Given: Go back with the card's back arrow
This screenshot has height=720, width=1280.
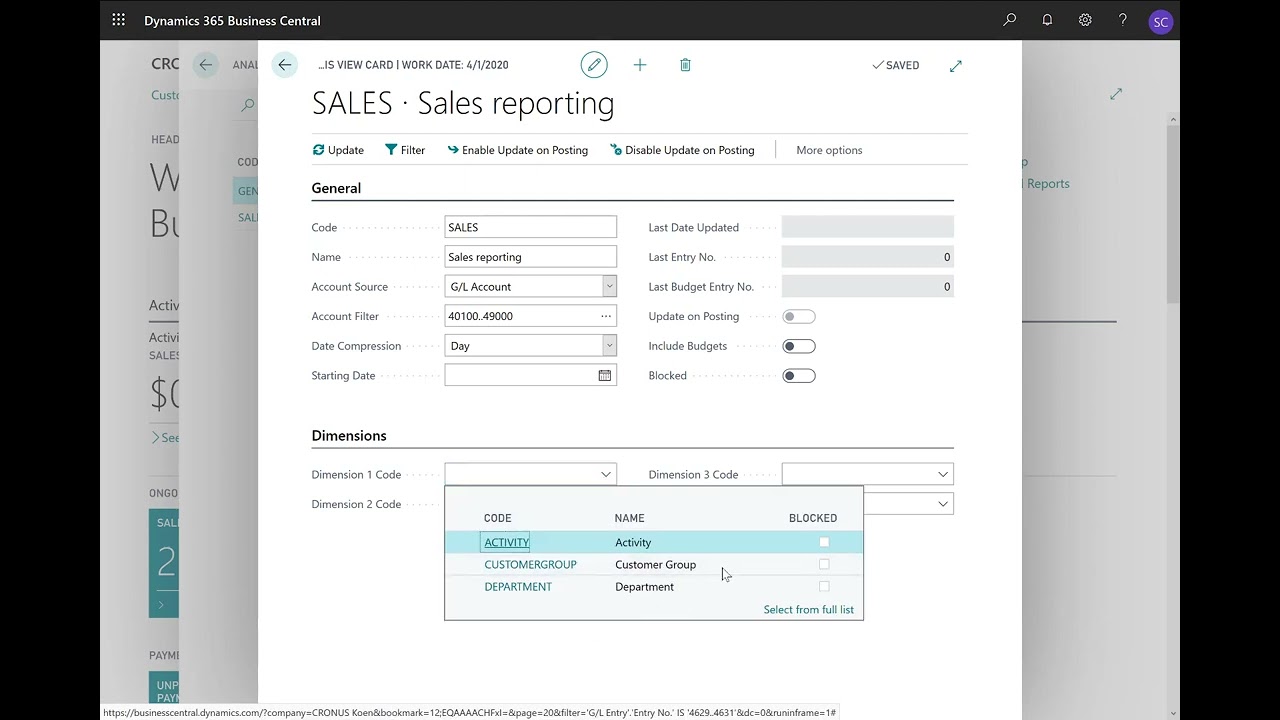Looking at the screenshot, I should tap(285, 65).
